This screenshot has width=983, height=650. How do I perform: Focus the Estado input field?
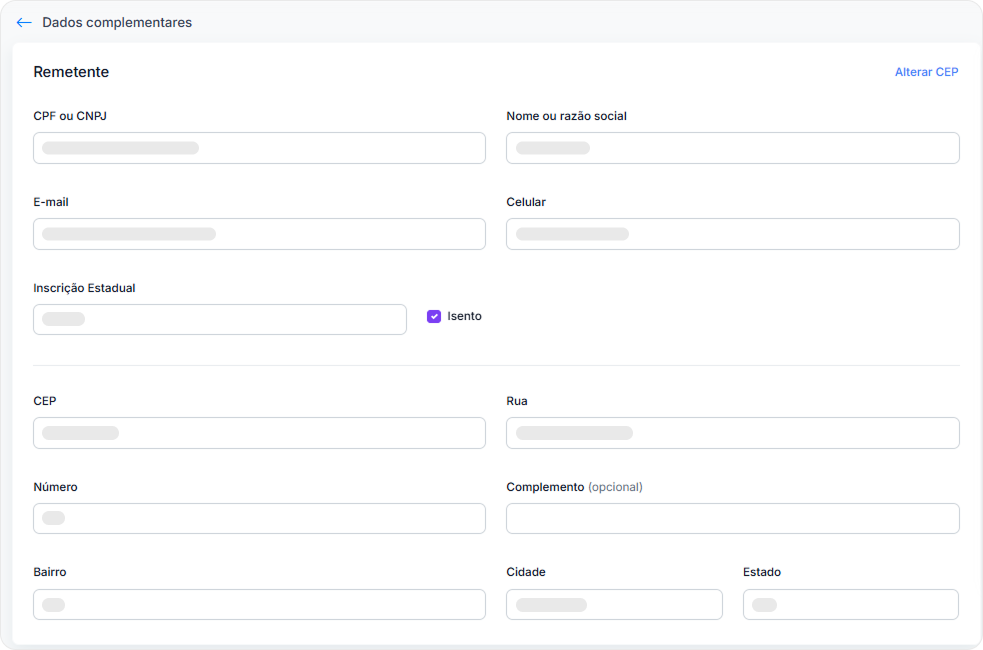850,604
